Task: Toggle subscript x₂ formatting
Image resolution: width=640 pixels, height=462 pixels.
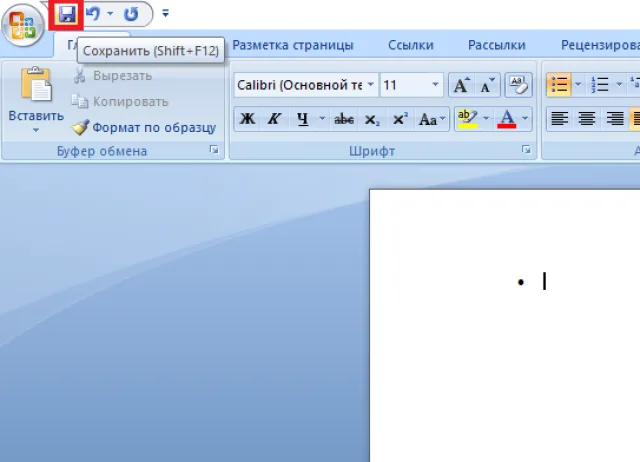Action: click(372, 119)
